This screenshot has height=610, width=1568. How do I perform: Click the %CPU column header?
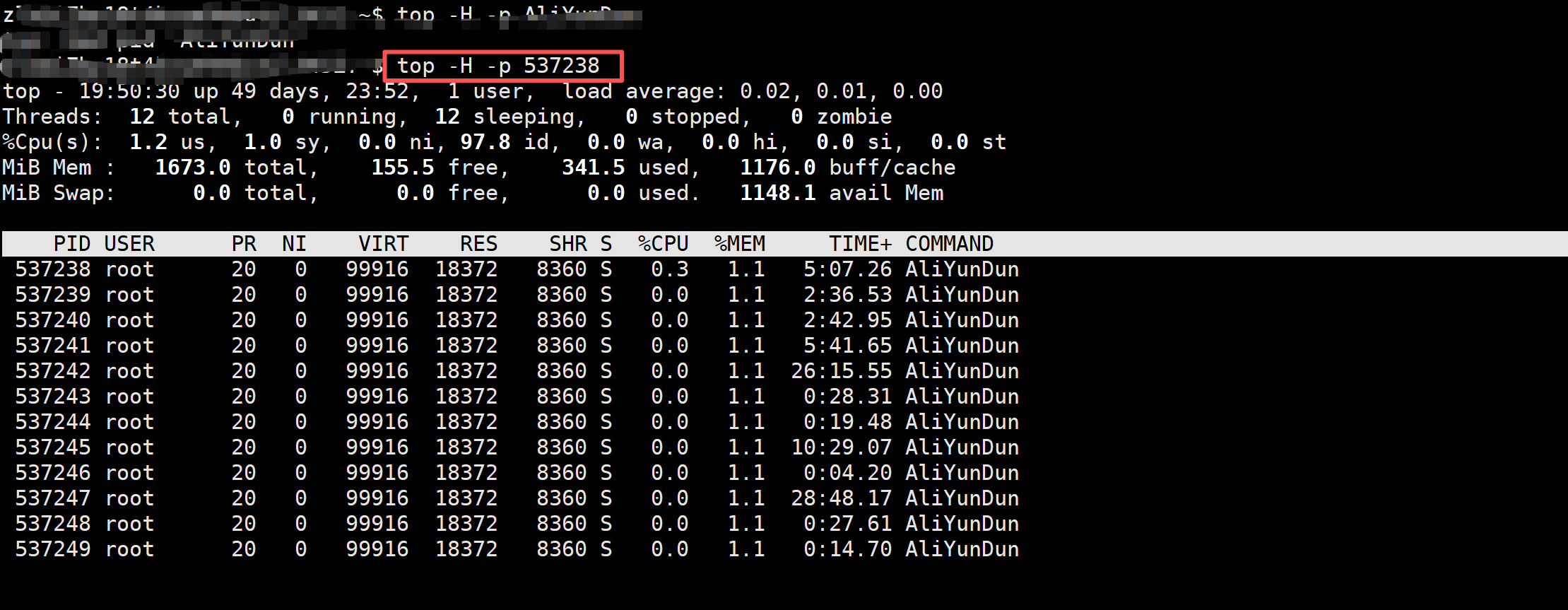click(x=663, y=244)
